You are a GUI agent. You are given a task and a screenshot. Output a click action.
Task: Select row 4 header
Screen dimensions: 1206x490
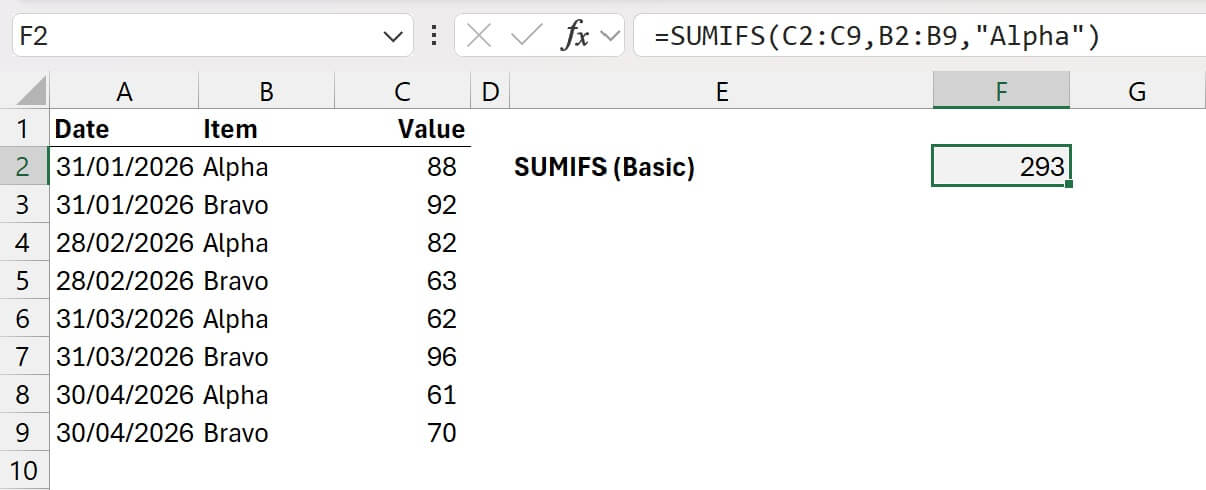tap(24, 243)
